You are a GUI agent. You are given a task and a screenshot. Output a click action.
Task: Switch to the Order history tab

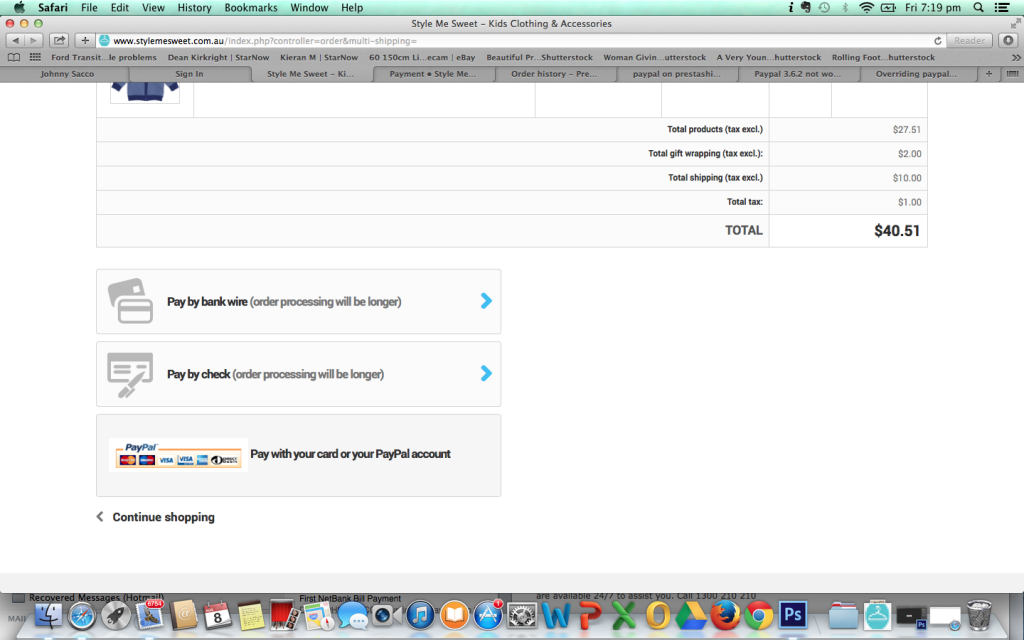[x=555, y=73]
